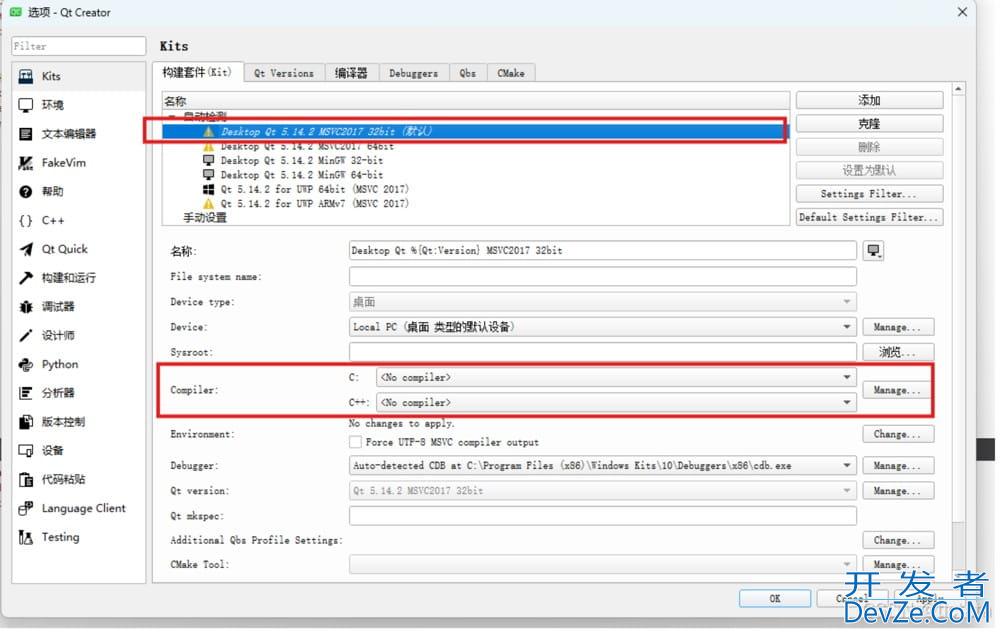Click the 克隆 button

[869, 124]
